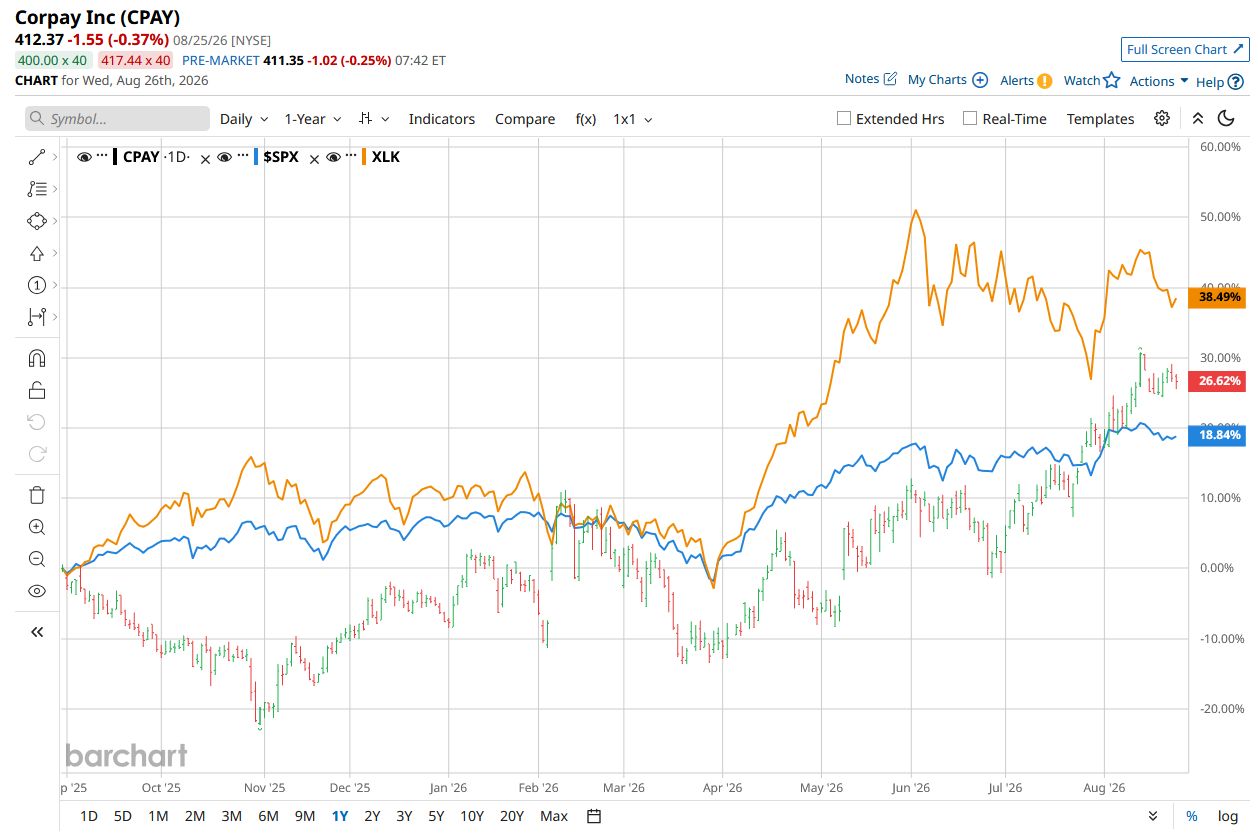This screenshot has height=833, width=1258.
Task: Select the 6M time range tab
Action: pyautogui.click(x=268, y=816)
